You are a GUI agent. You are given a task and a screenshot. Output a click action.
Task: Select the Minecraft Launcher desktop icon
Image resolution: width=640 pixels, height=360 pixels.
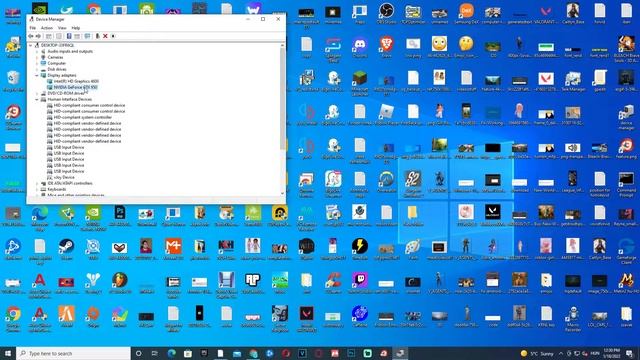coord(360,83)
